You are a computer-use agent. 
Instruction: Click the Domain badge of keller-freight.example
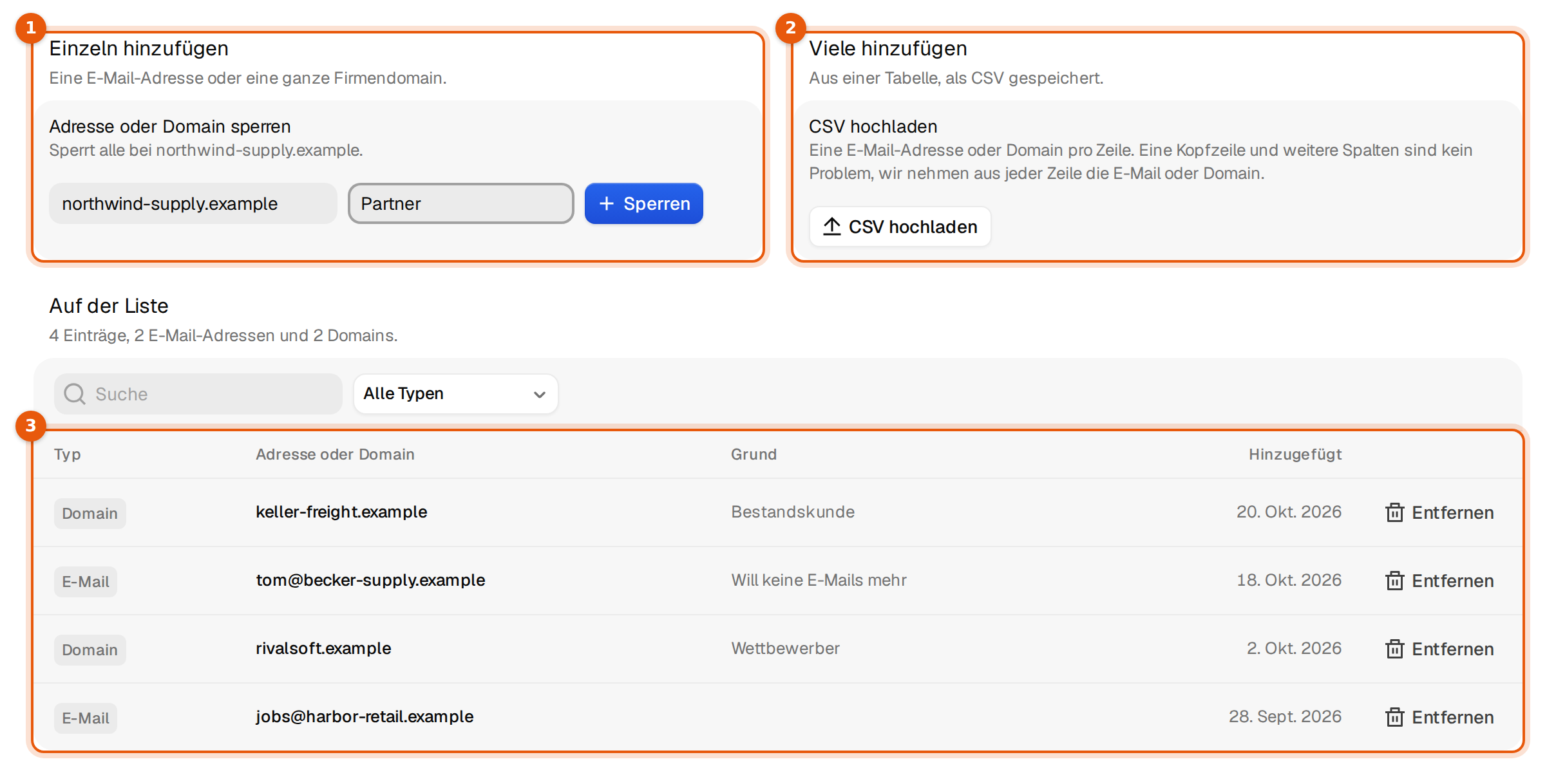point(90,514)
